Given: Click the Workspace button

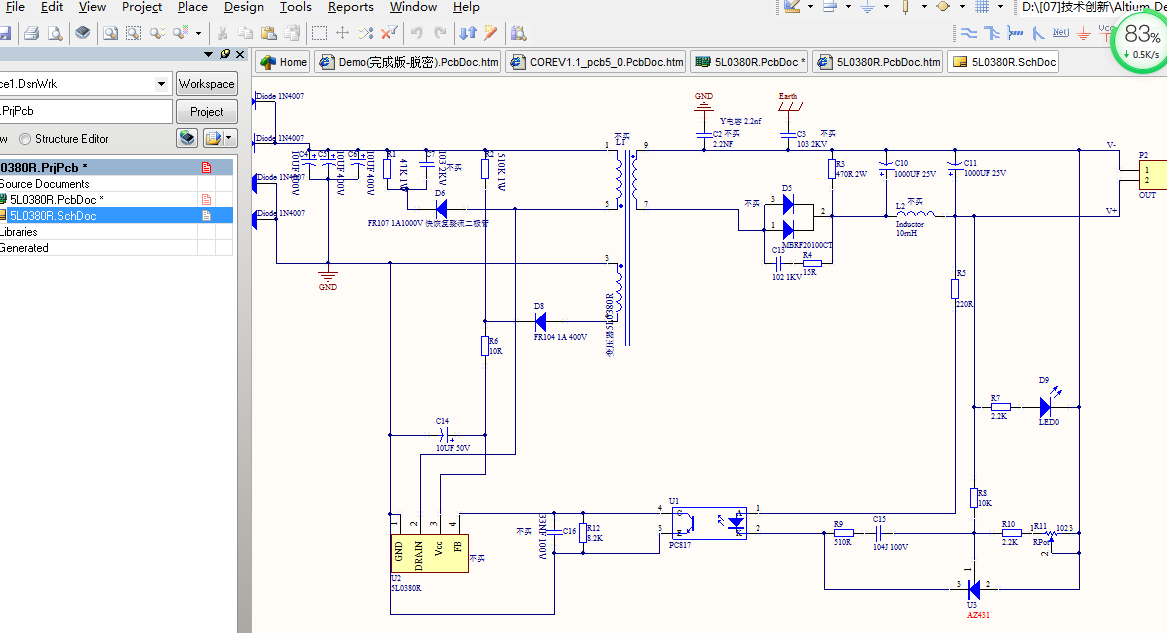Looking at the screenshot, I should pos(207,84).
